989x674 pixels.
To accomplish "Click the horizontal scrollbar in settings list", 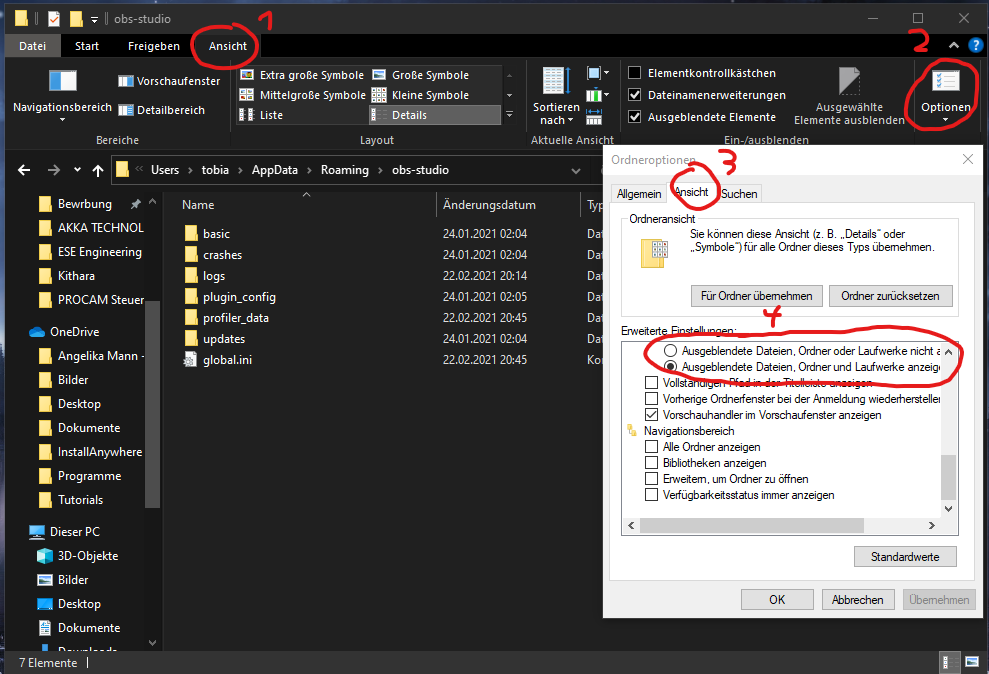I will (x=751, y=525).
